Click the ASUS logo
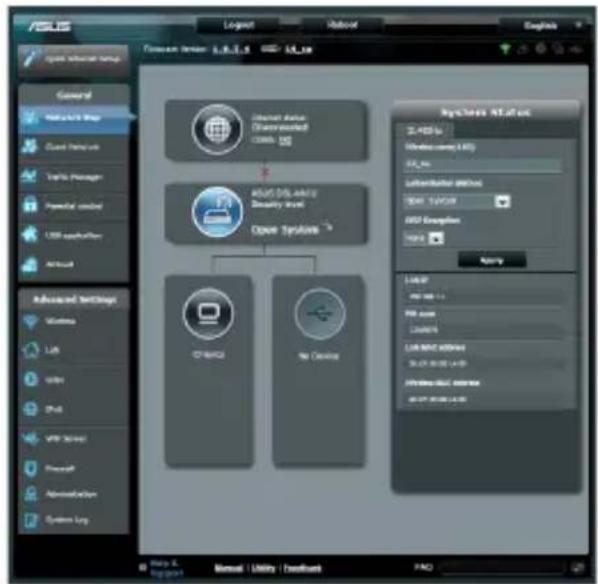 tap(50, 26)
